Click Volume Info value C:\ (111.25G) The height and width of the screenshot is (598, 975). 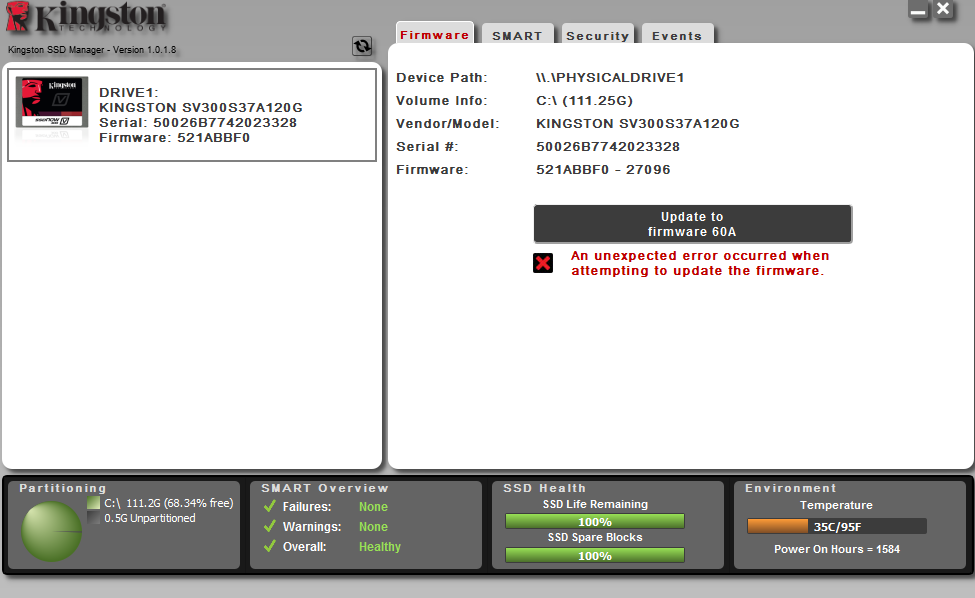tap(585, 101)
